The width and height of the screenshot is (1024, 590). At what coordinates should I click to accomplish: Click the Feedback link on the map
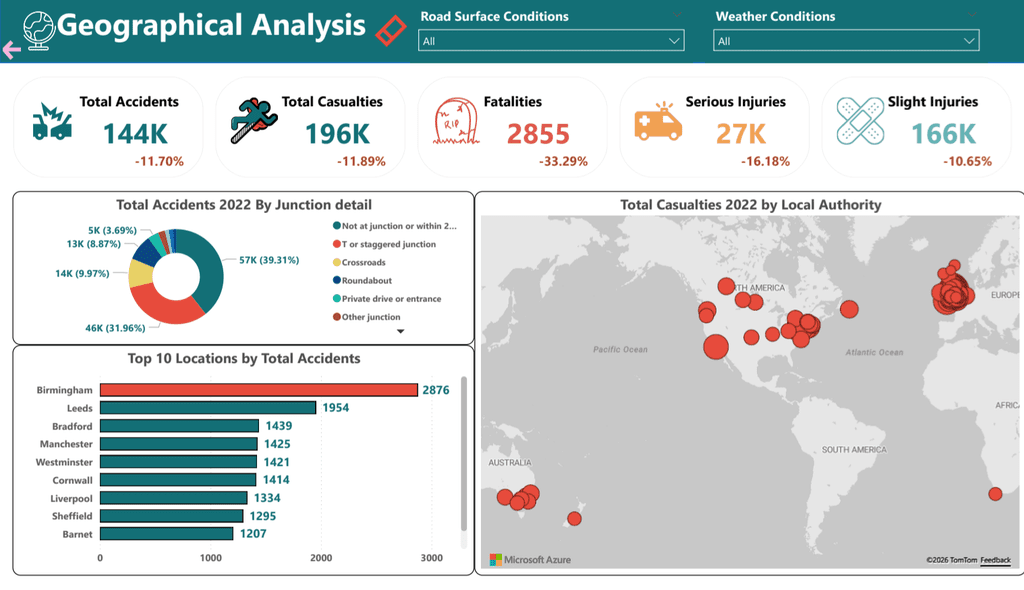tap(995, 560)
